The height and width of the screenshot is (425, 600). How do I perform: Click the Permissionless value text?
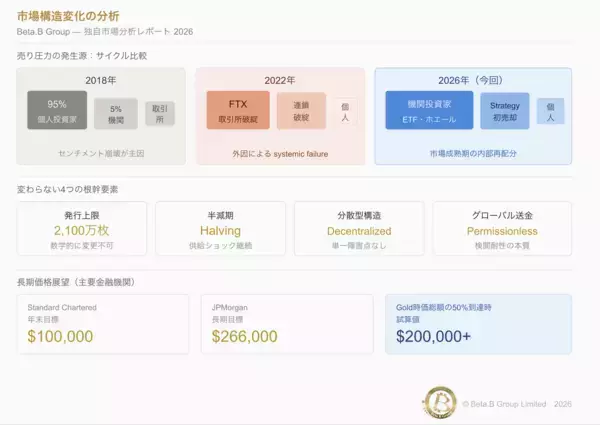point(502,231)
